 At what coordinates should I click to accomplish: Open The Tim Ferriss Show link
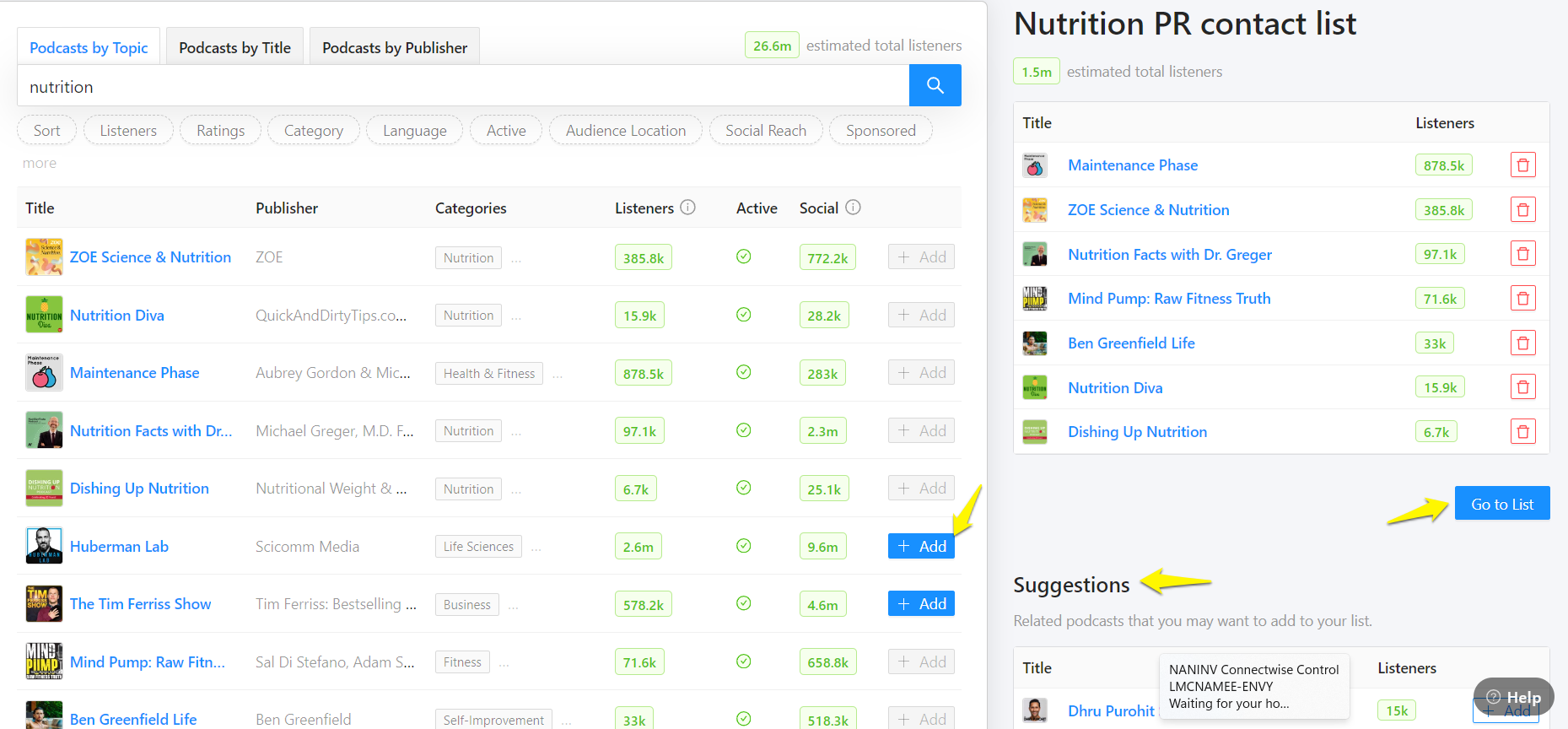(140, 603)
